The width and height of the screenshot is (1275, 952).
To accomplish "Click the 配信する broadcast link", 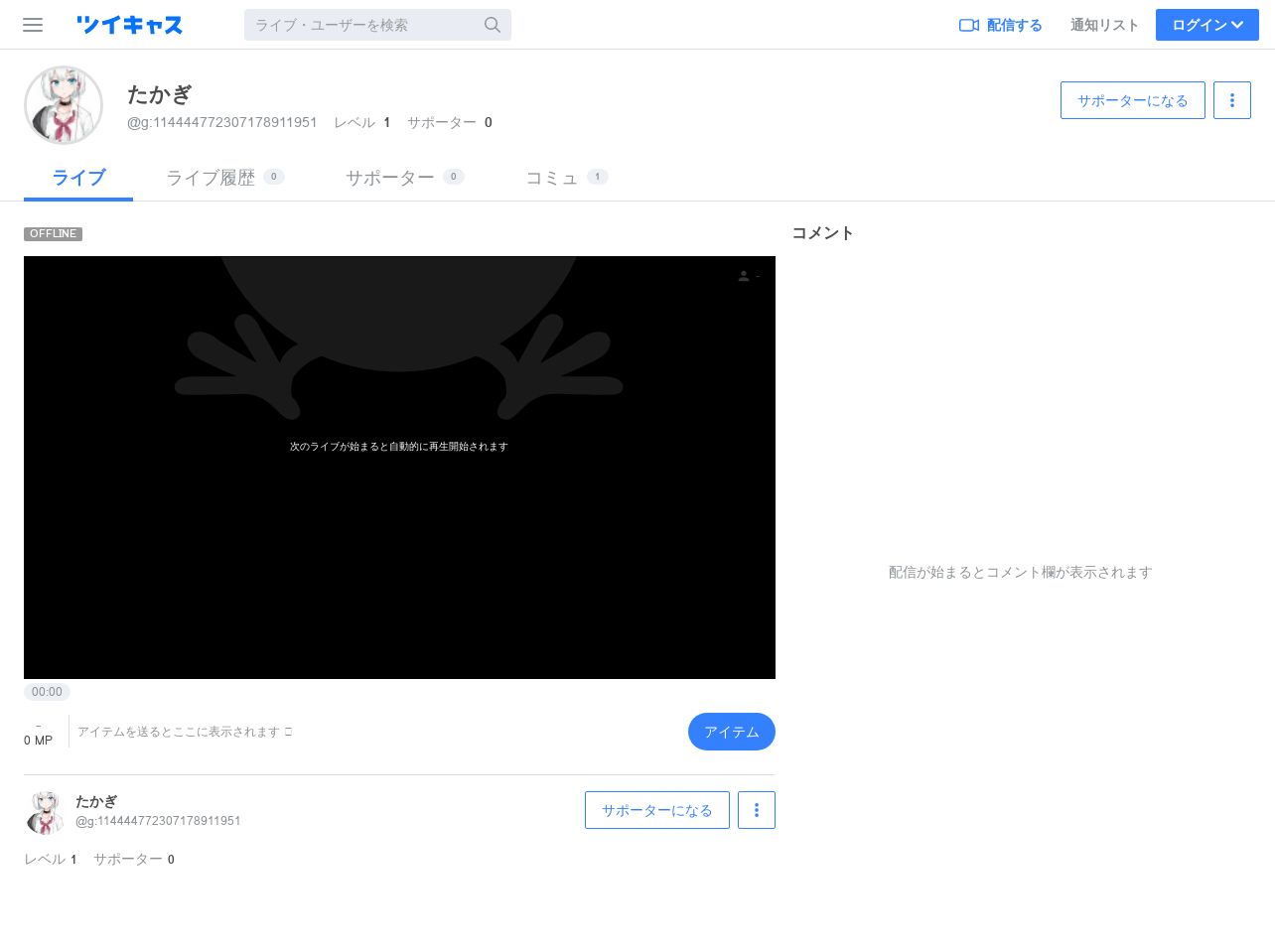I will [1000, 25].
